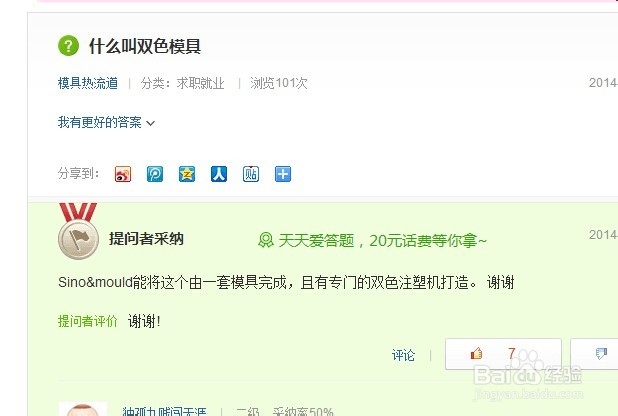Click the thumbs-up like button
618x416 pixels.
(503, 354)
